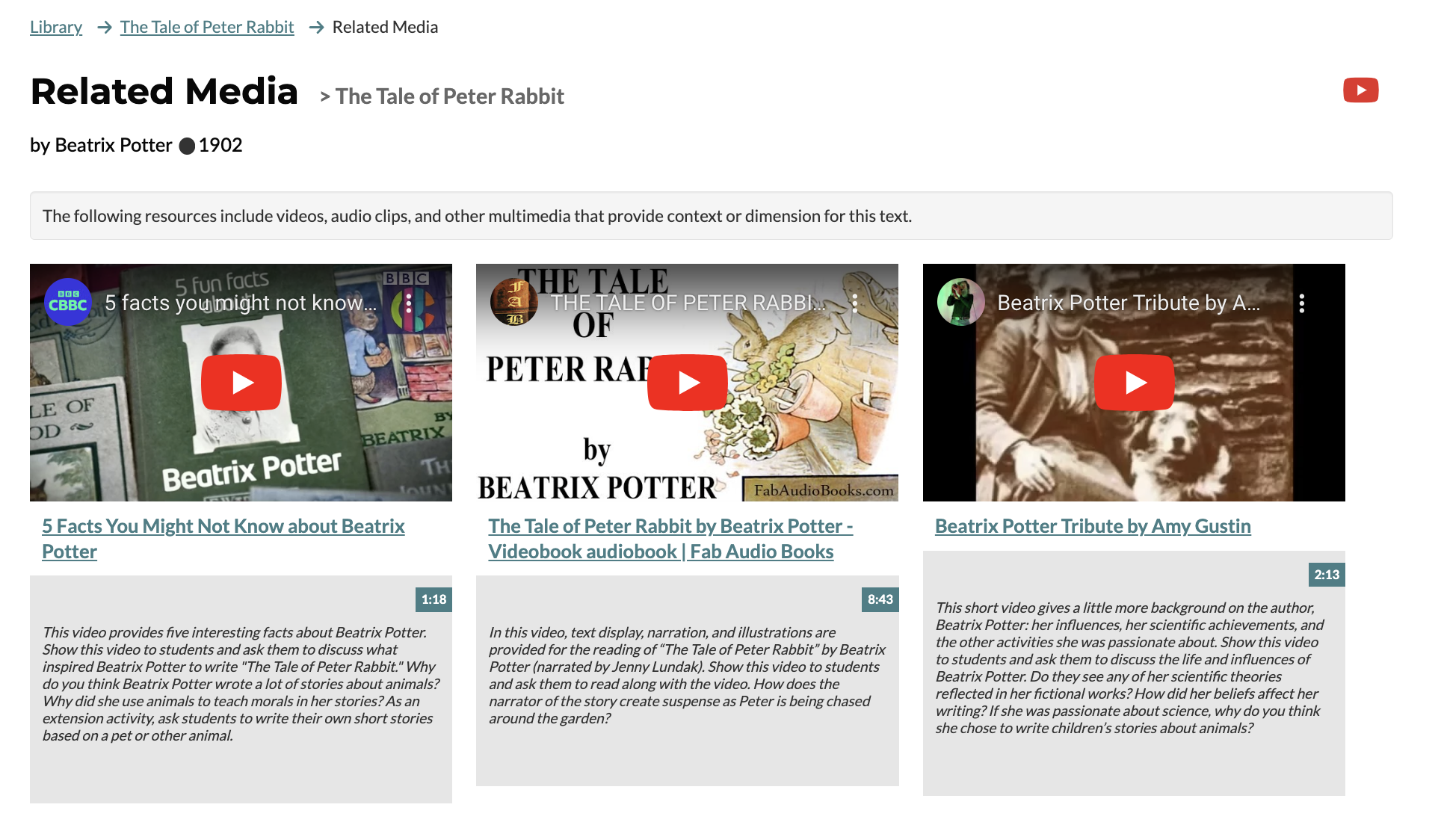Open more options on the Tribute video
The image size is (1444, 840).
pyautogui.click(x=1302, y=303)
